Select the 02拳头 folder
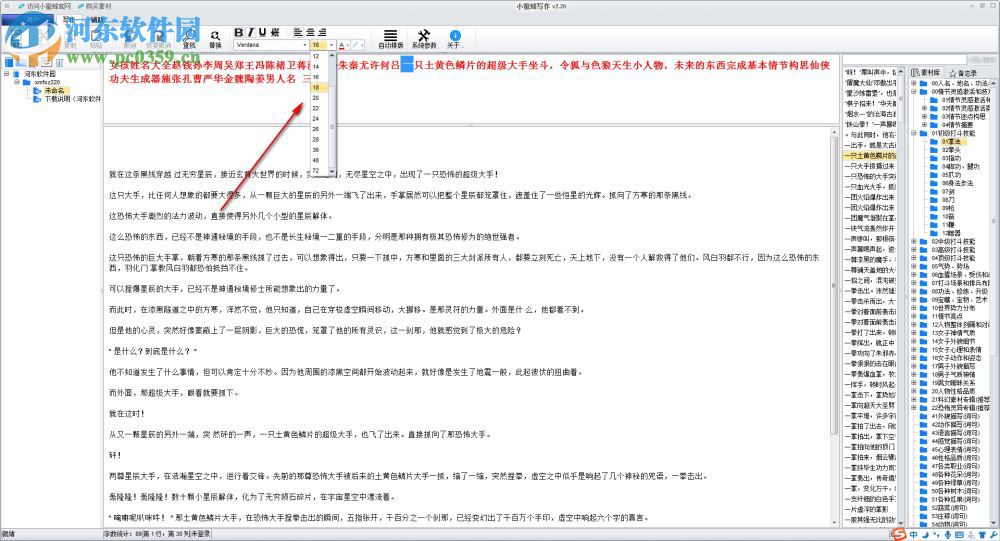The width and height of the screenshot is (1000, 541). (x=951, y=150)
